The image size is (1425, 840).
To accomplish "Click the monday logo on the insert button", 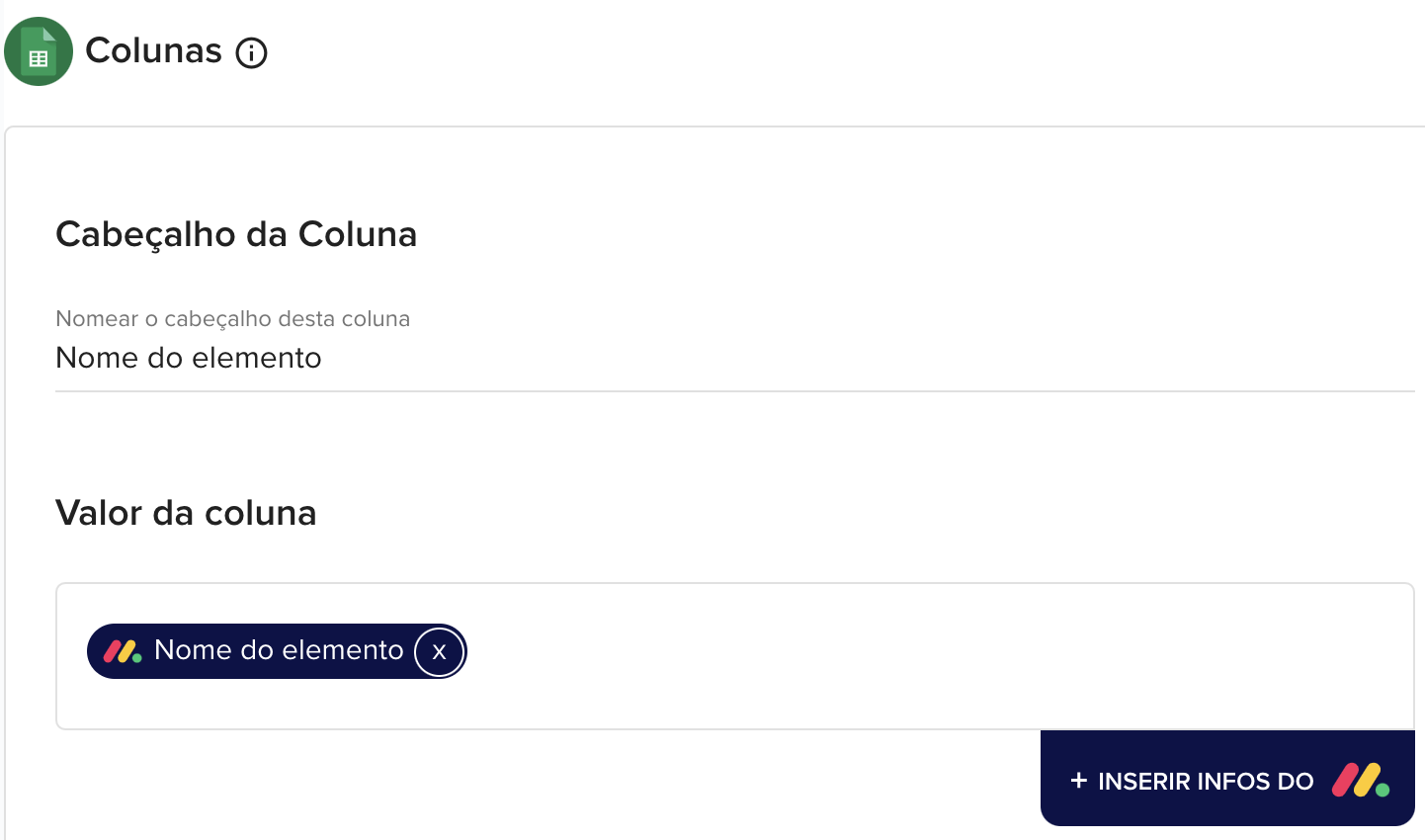I will tap(1361, 781).
